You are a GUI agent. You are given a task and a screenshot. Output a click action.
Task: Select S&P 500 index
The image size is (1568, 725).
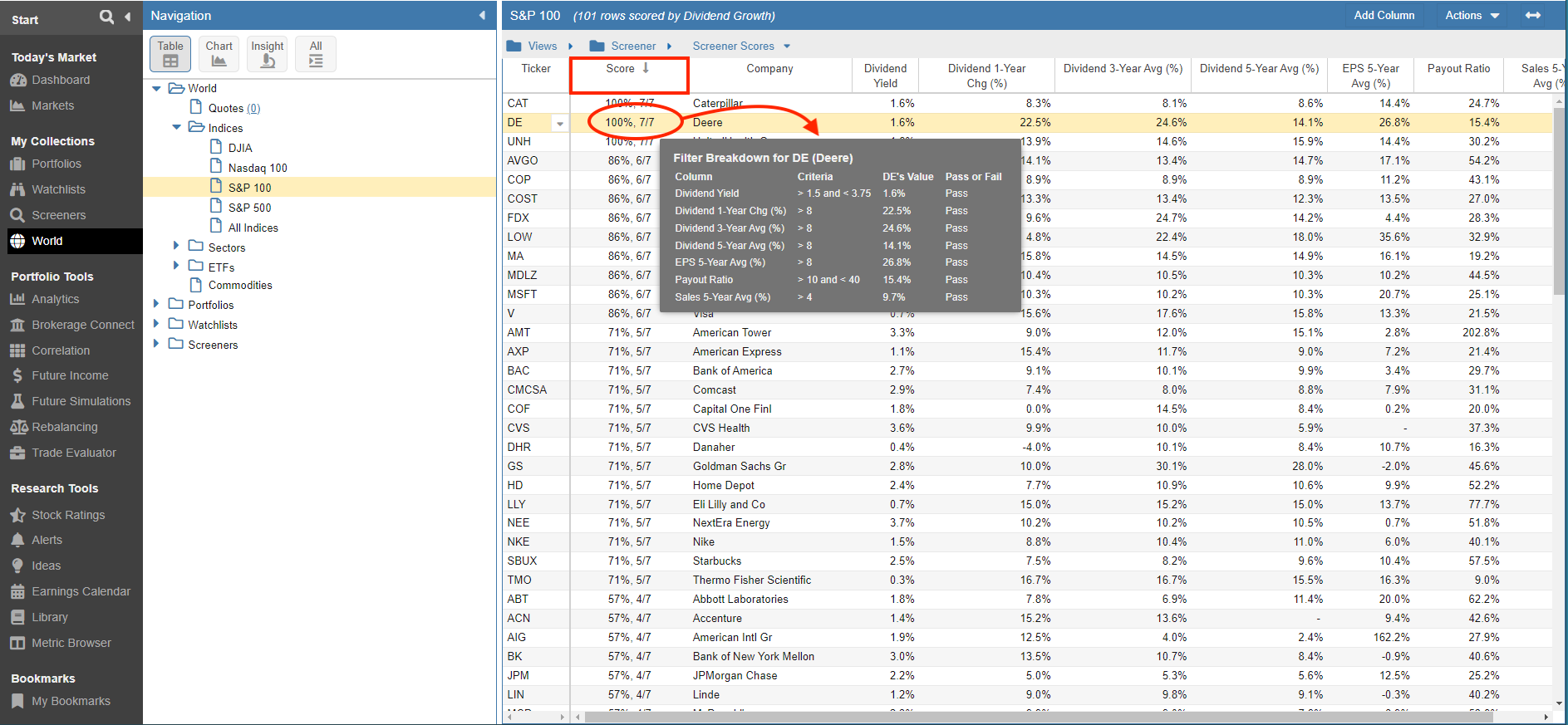click(250, 208)
